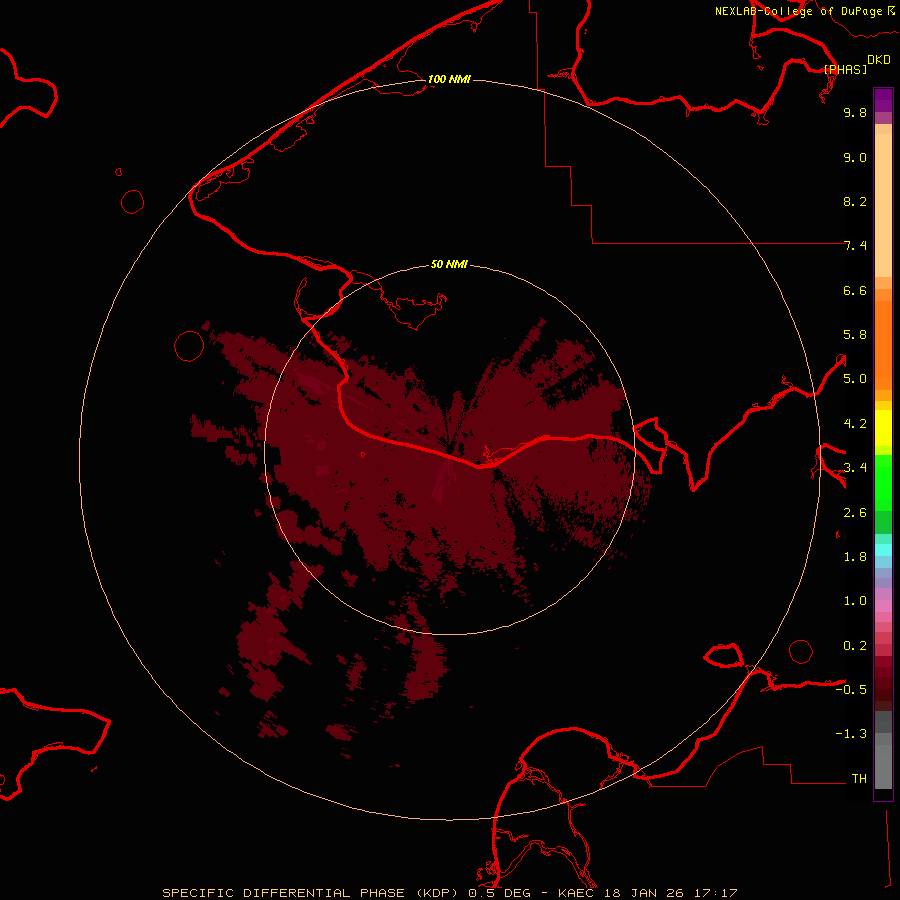
Task: Click the KAEC radar site identifier
Action: (576, 893)
